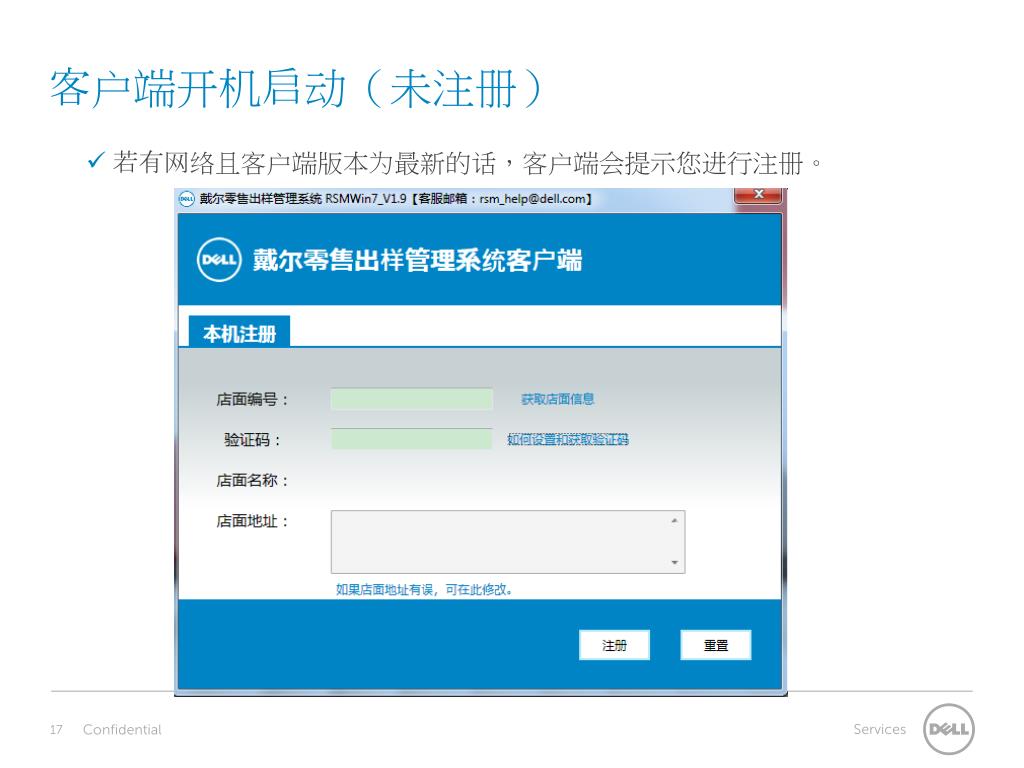Open the 如何设置和获取验证码 help link
Viewport: 1024px width, 768px height.
[x=568, y=440]
